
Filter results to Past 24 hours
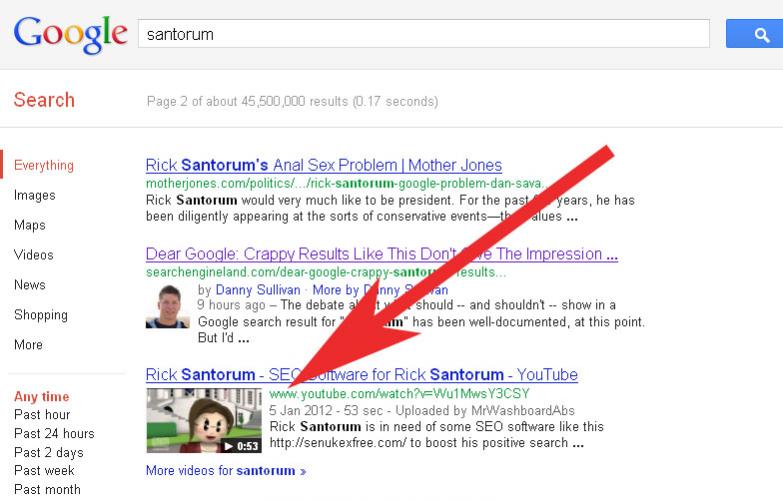coord(54,434)
